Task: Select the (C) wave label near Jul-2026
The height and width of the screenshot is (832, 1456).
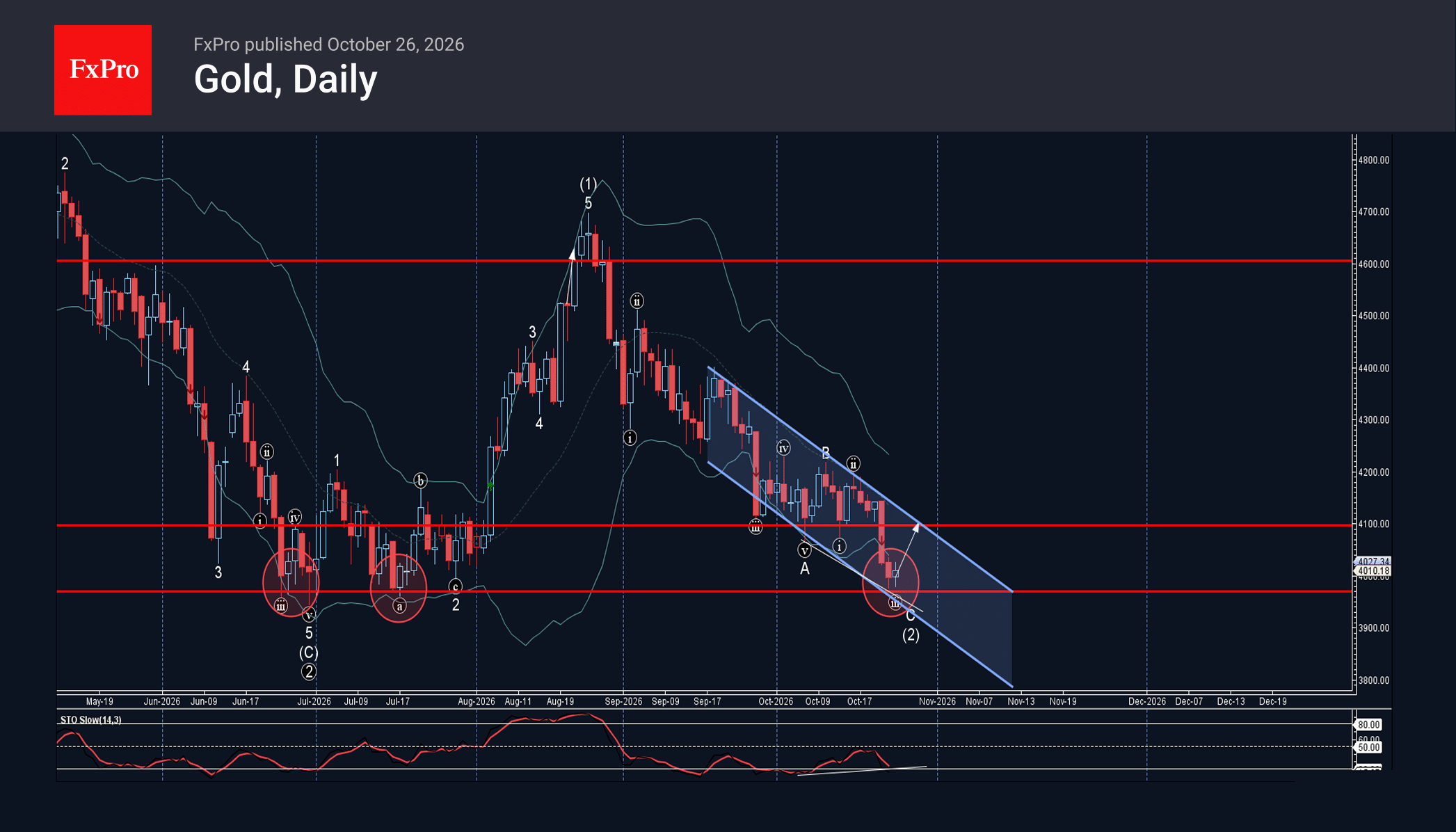Action: (x=309, y=653)
